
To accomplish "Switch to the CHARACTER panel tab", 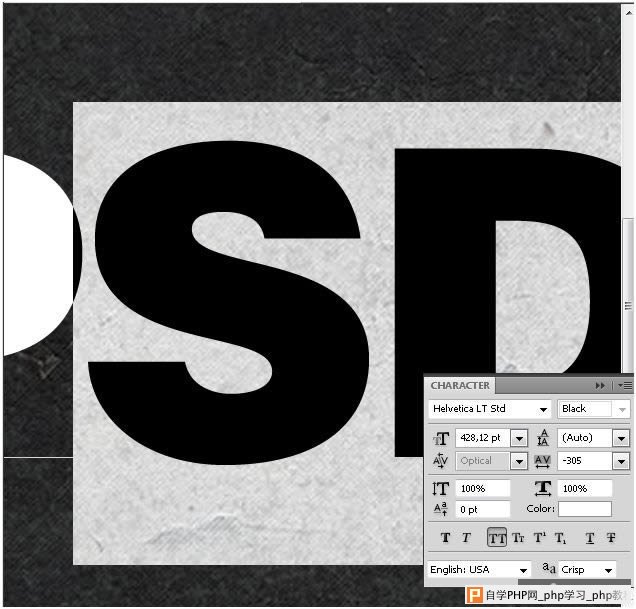I will pyautogui.click(x=460, y=385).
